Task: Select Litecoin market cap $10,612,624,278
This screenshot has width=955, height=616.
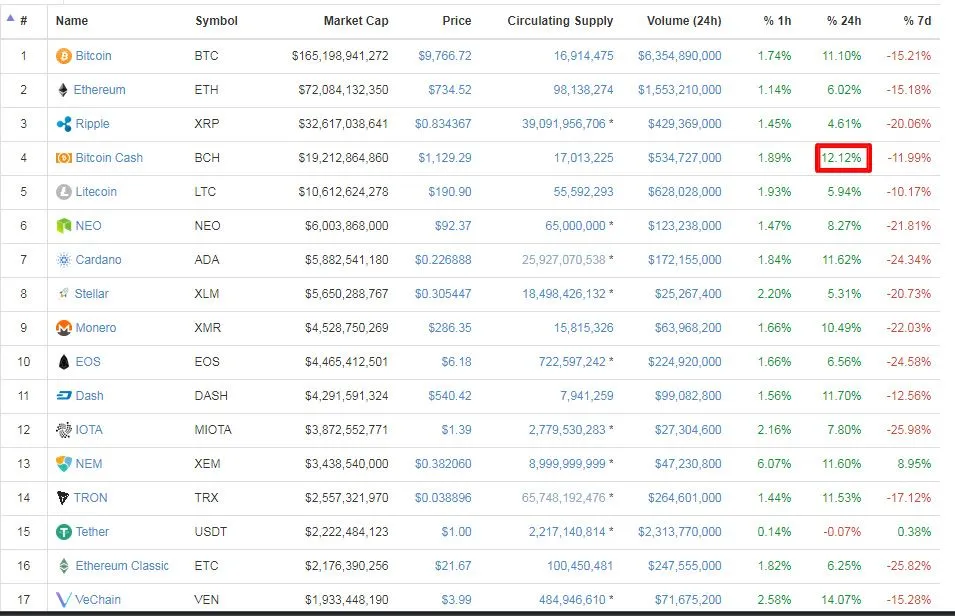Action: pyautogui.click(x=343, y=192)
